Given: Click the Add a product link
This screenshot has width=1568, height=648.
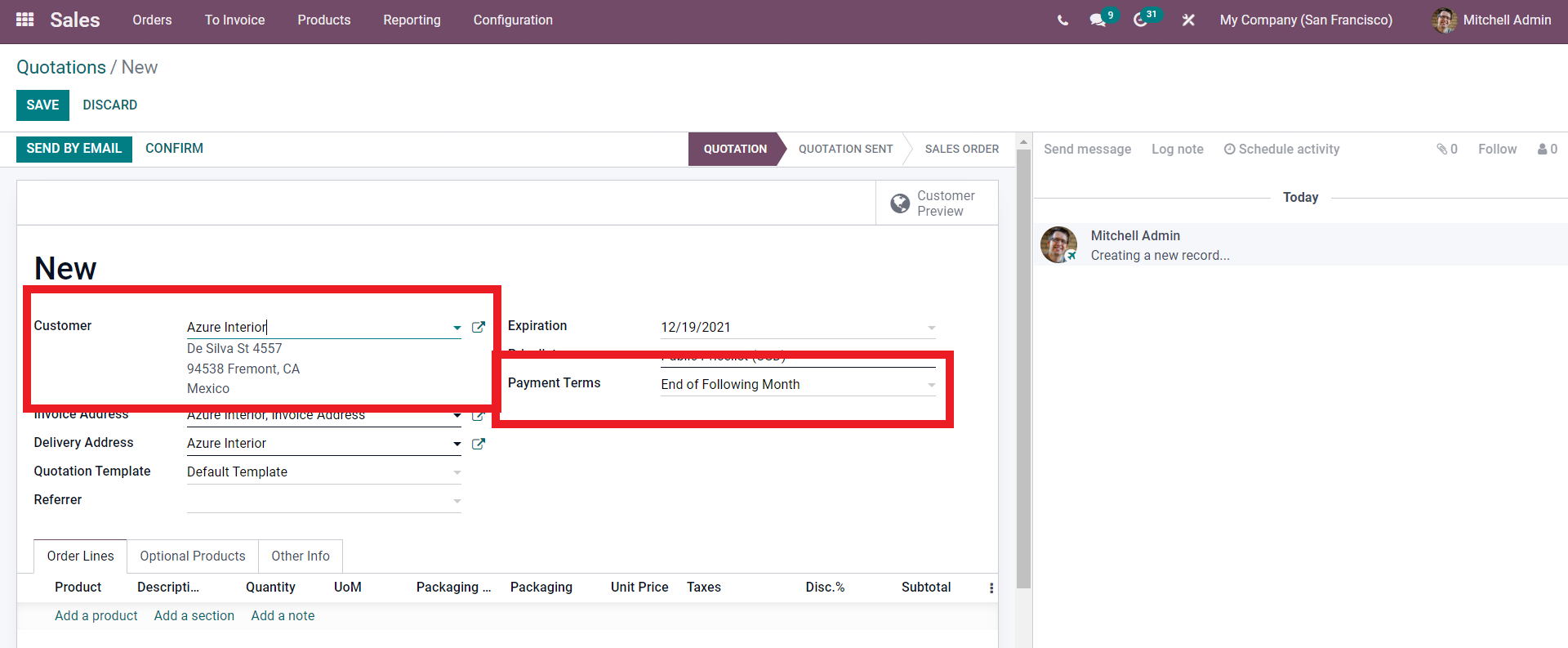Looking at the screenshot, I should [96, 615].
